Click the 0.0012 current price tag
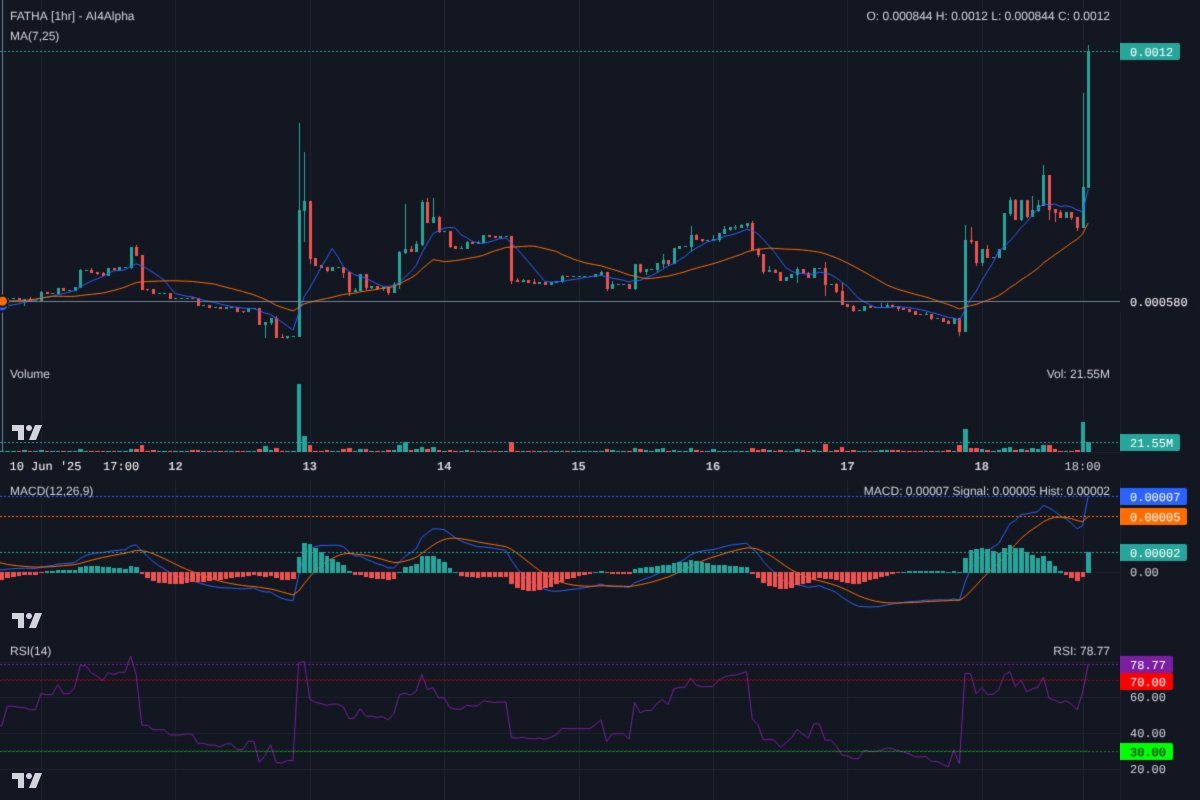The width and height of the screenshot is (1200, 800). [1150, 52]
